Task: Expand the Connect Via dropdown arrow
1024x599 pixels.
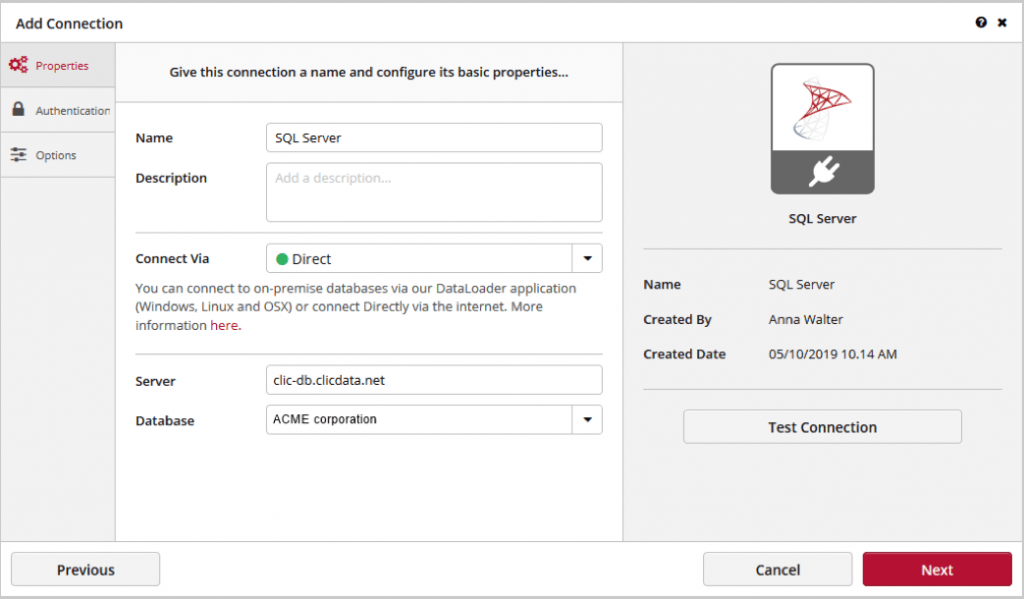Action: click(x=587, y=259)
